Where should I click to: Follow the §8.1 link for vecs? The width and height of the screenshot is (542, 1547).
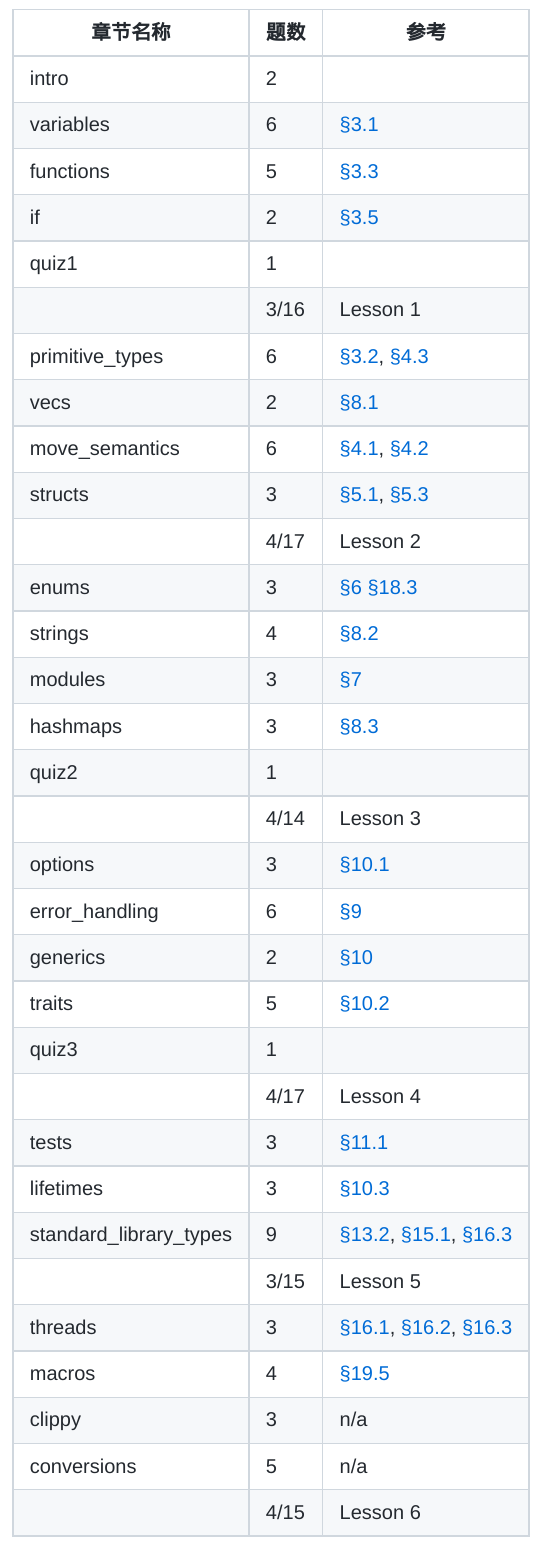pos(359,402)
